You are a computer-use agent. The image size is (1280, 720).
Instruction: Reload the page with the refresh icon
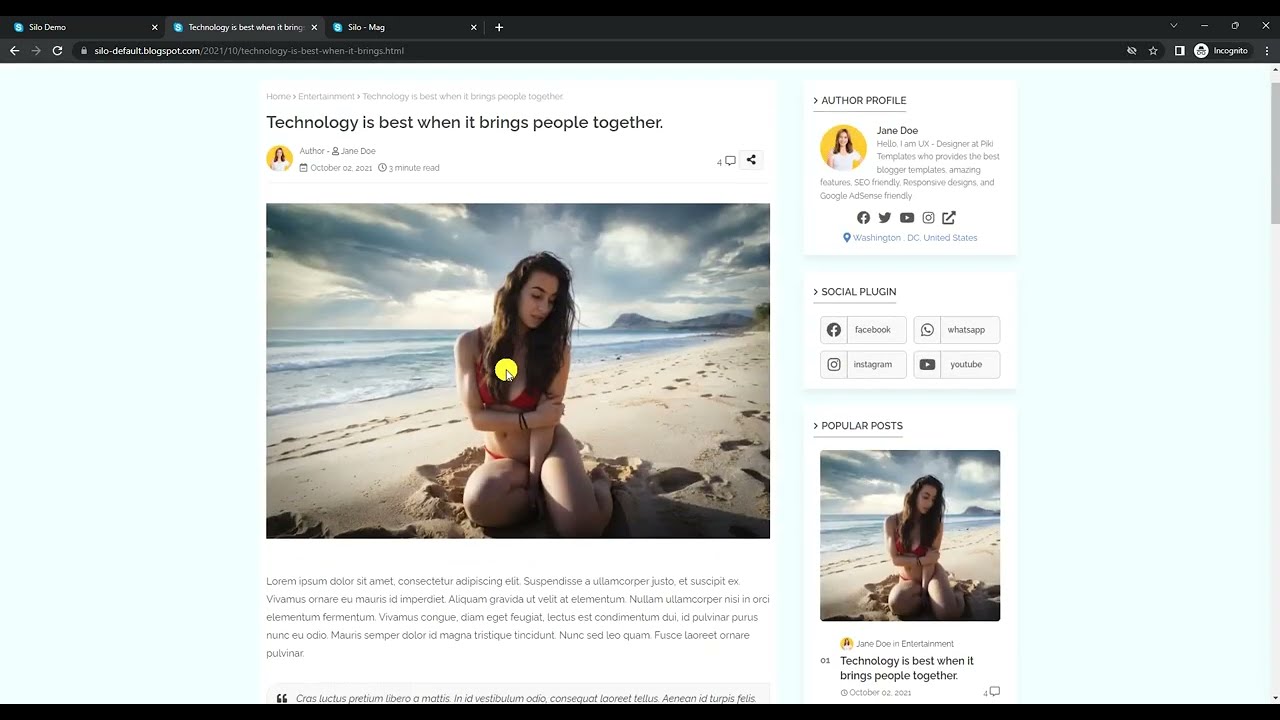tap(57, 51)
